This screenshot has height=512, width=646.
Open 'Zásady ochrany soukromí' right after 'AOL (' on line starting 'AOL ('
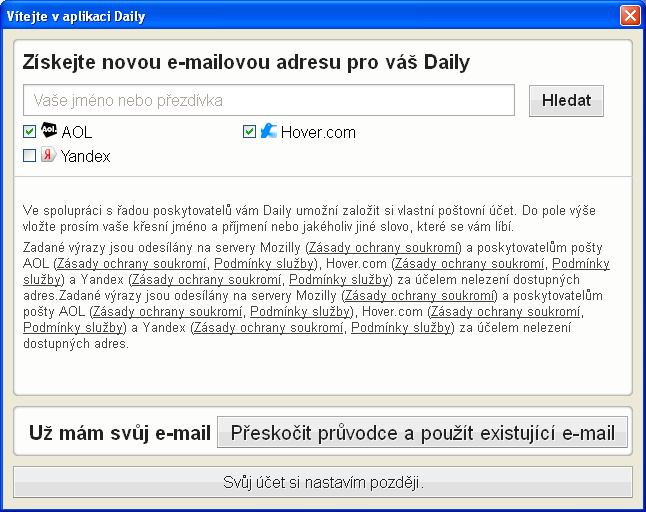131,264
